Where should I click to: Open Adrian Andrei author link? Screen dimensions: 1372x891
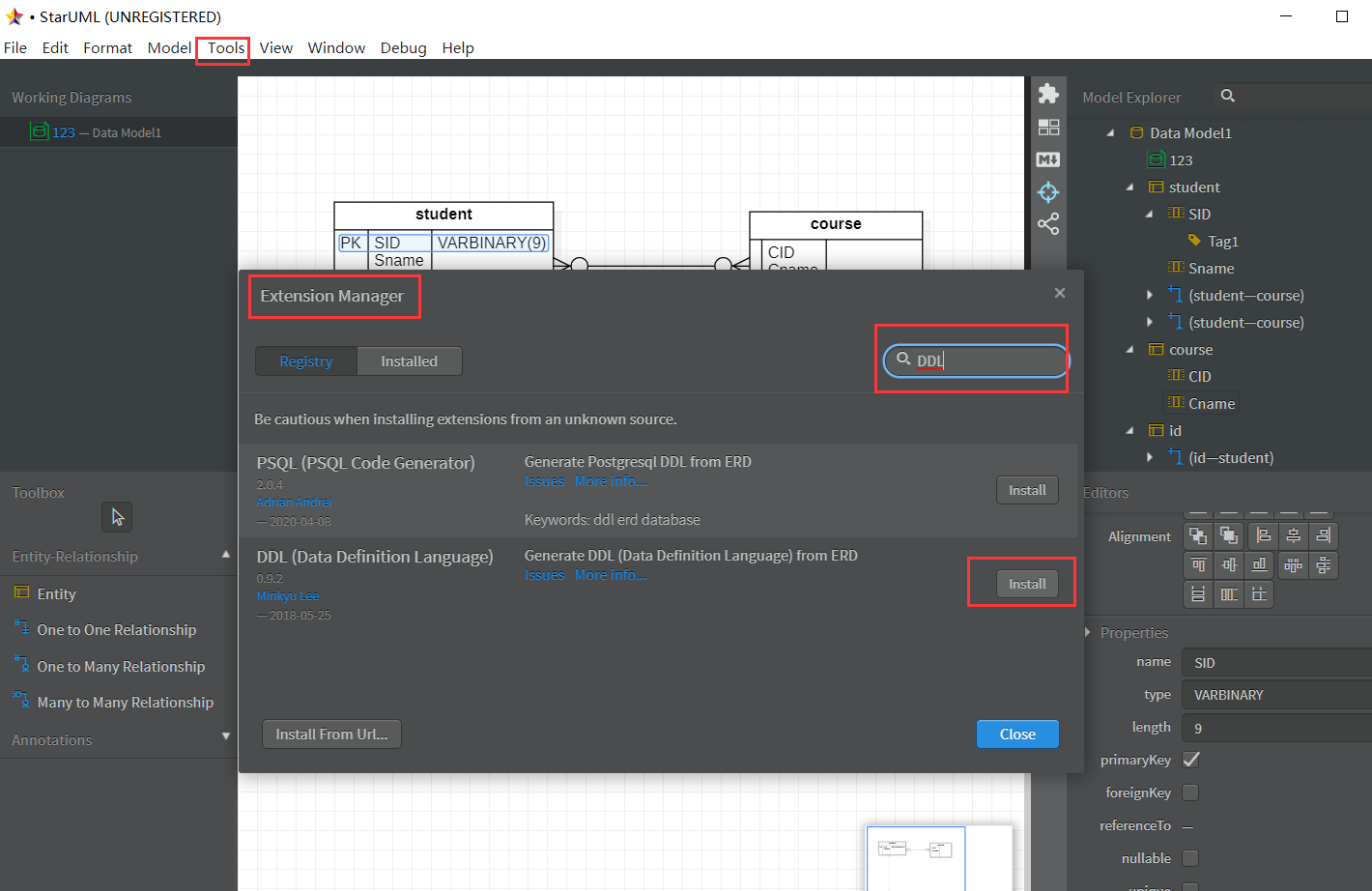295,503
